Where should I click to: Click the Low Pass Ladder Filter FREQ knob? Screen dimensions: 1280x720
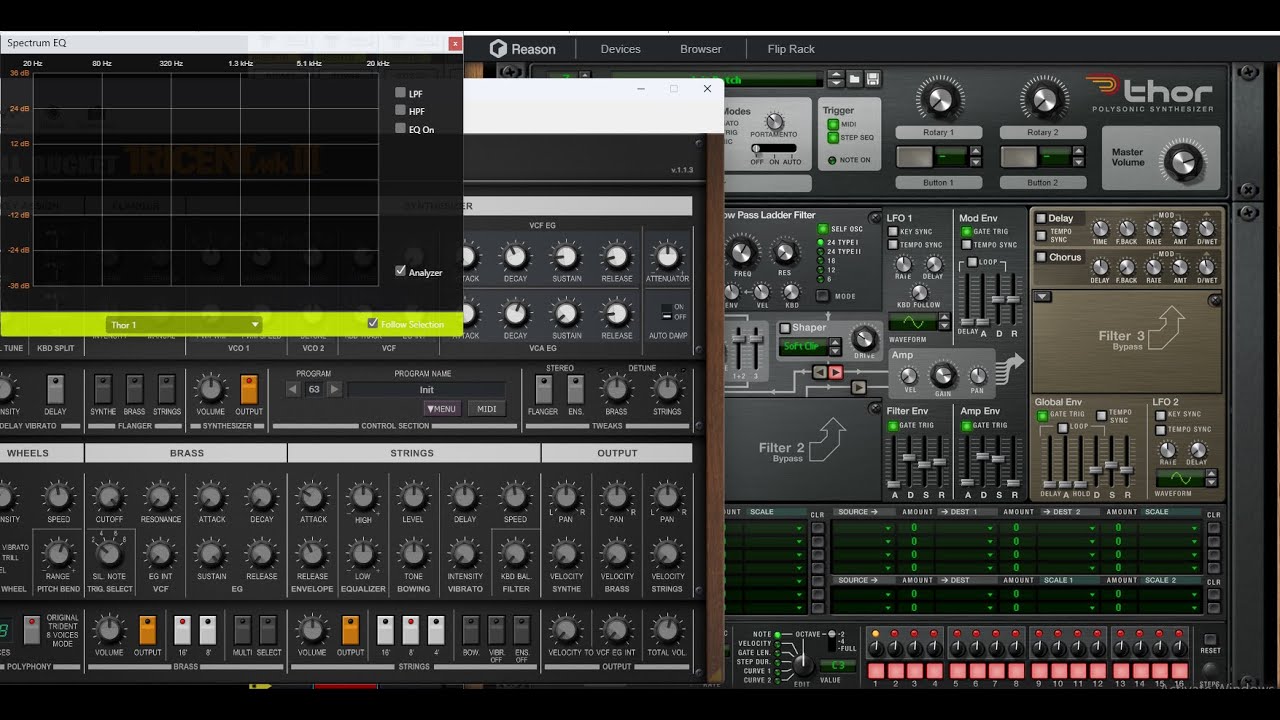742,251
